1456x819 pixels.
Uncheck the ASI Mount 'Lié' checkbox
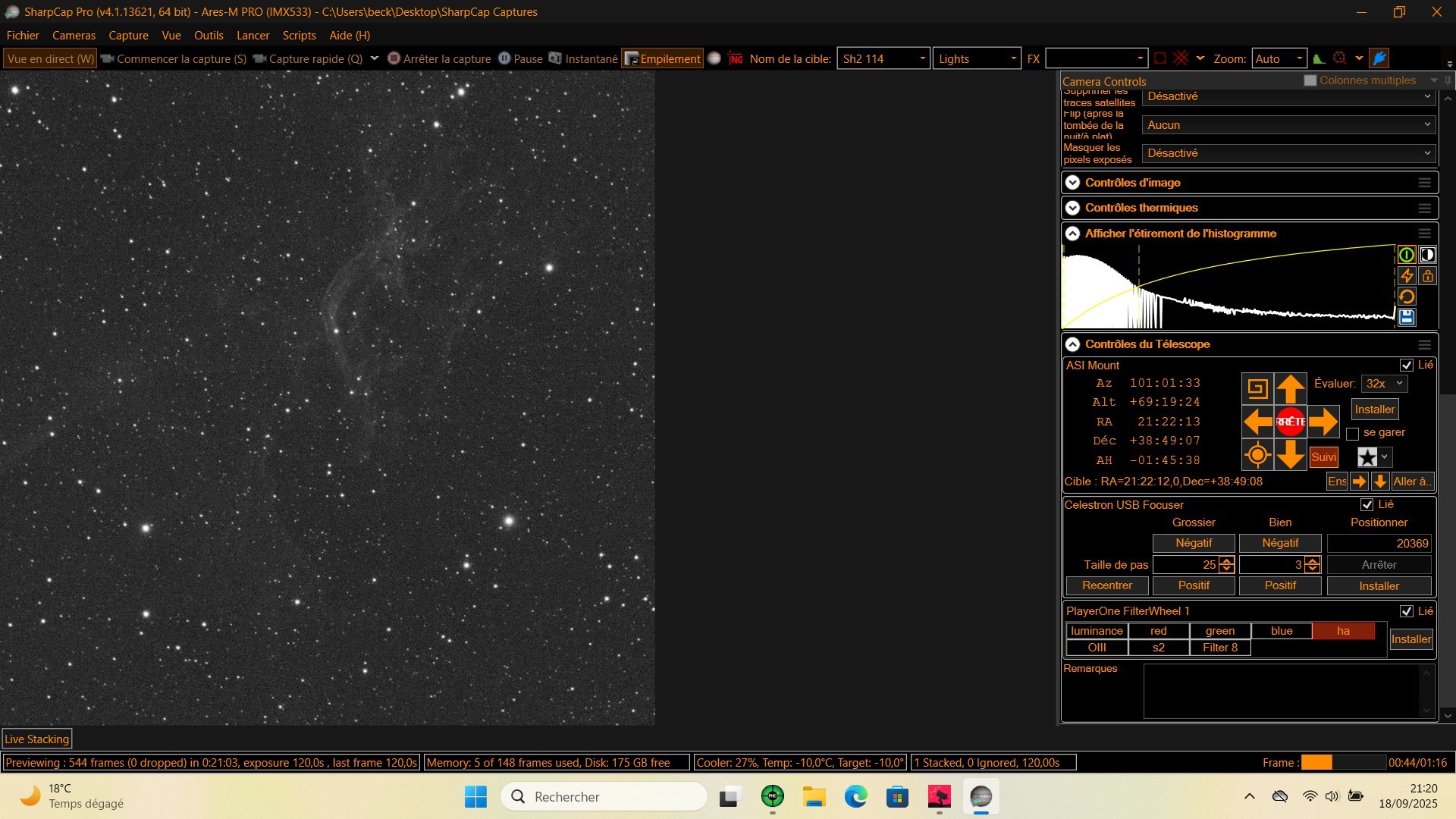tap(1407, 366)
